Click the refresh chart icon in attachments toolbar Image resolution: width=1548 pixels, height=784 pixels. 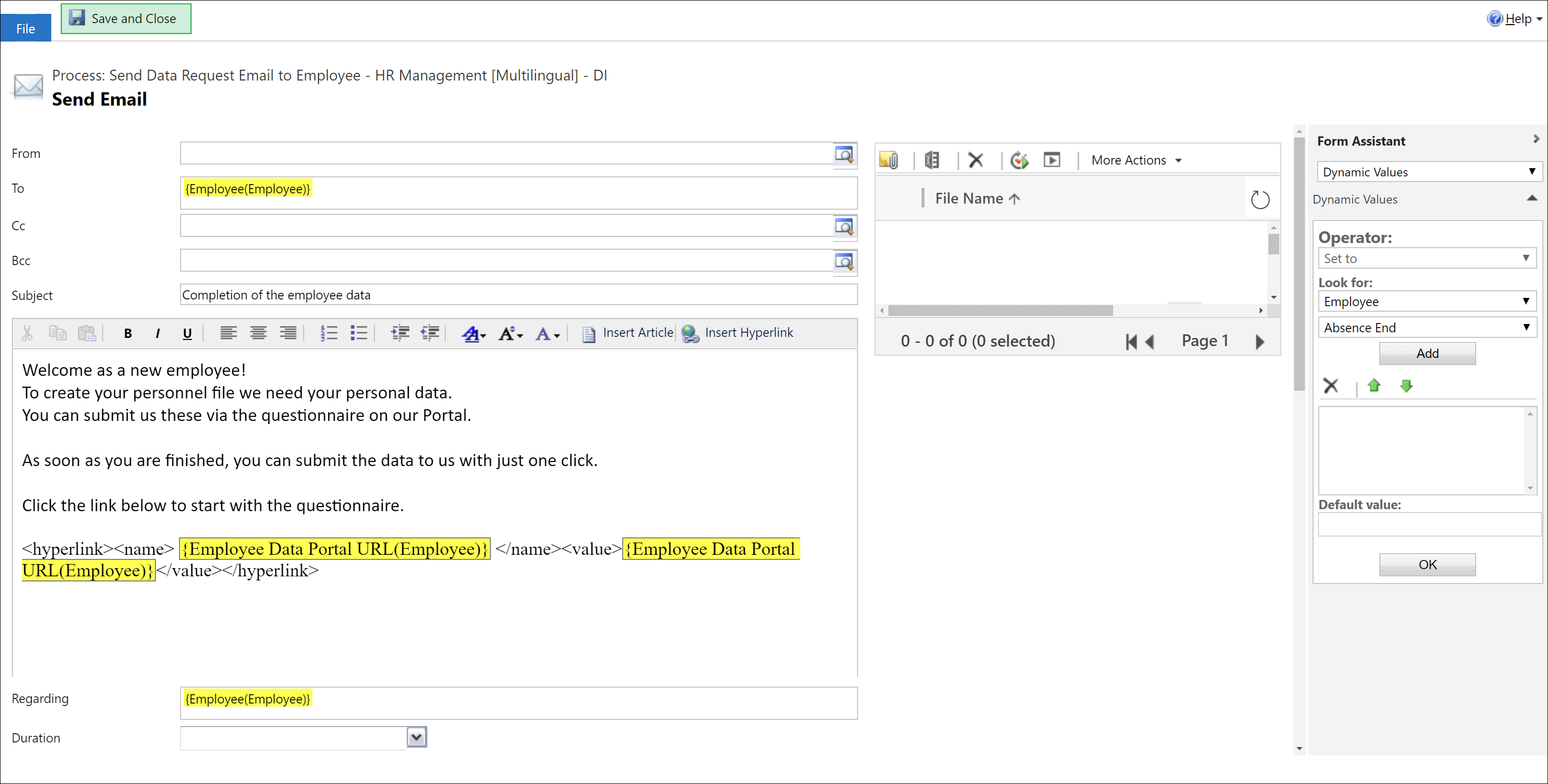1019,160
